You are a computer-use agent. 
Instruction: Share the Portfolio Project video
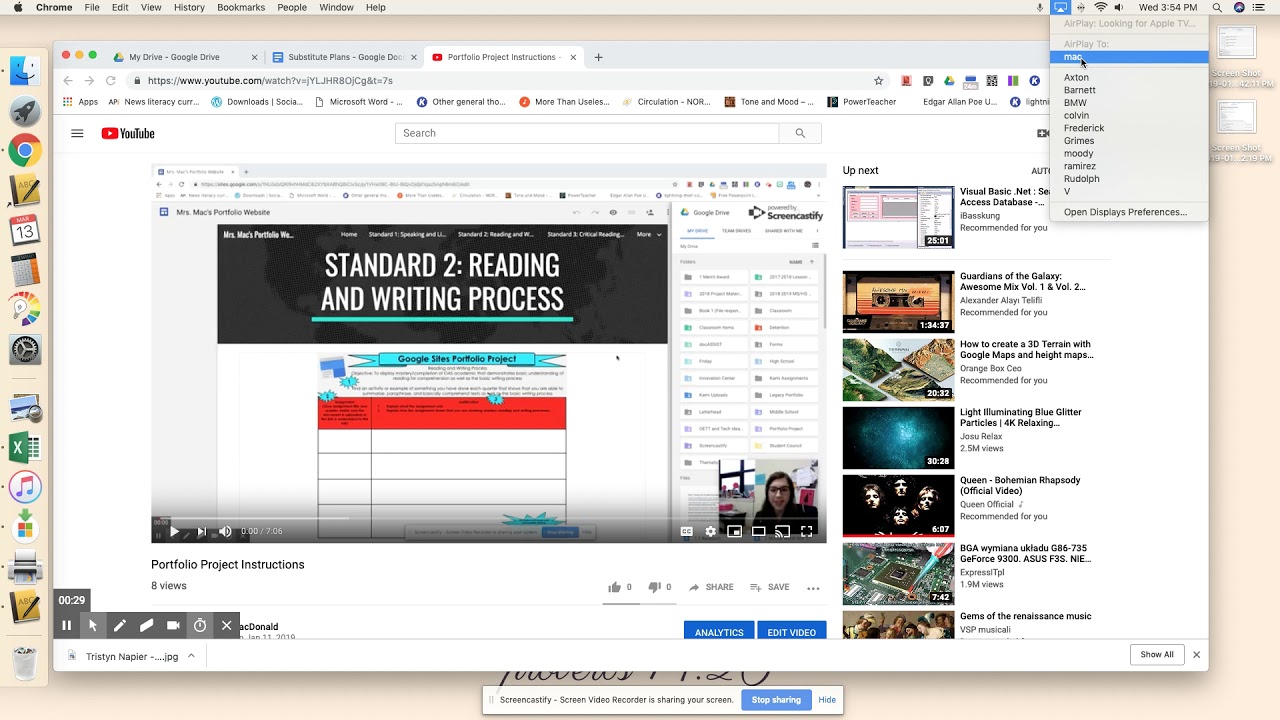(711, 587)
